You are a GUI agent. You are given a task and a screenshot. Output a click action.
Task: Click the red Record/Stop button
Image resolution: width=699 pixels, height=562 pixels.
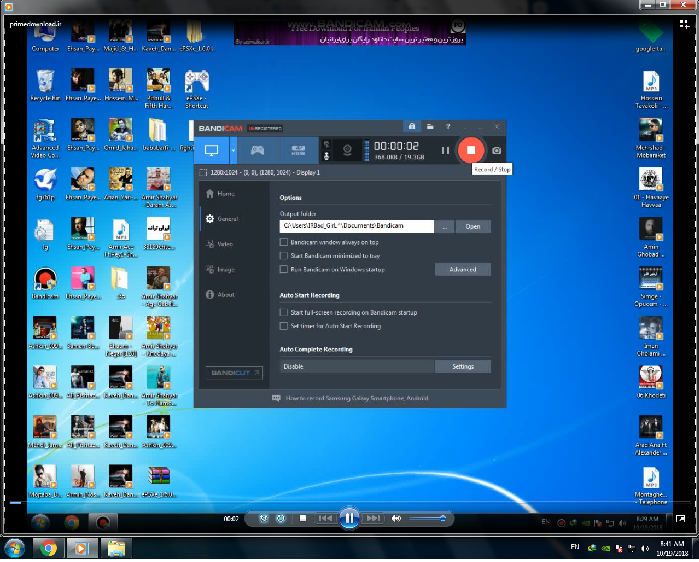[x=471, y=150]
